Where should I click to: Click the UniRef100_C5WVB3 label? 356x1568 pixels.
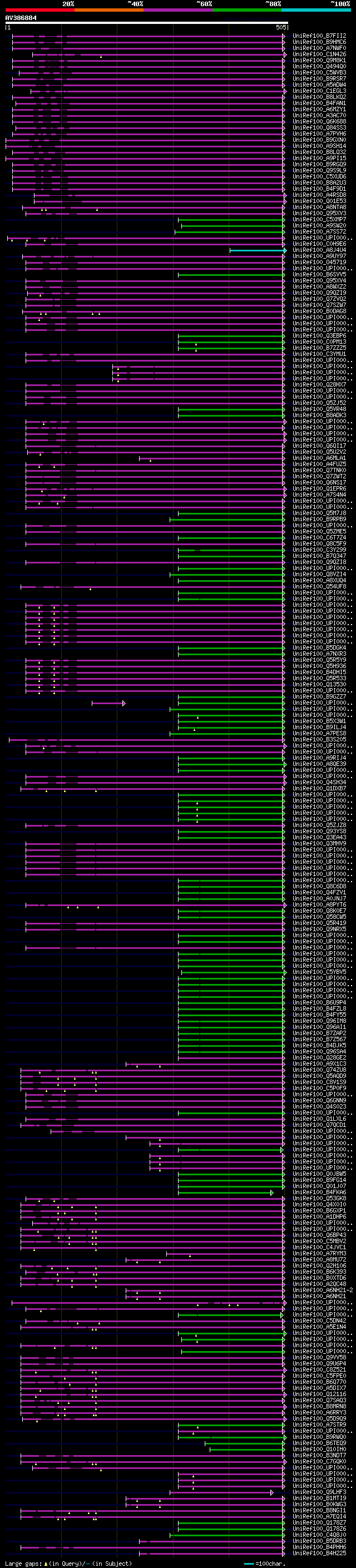pos(319,72)
